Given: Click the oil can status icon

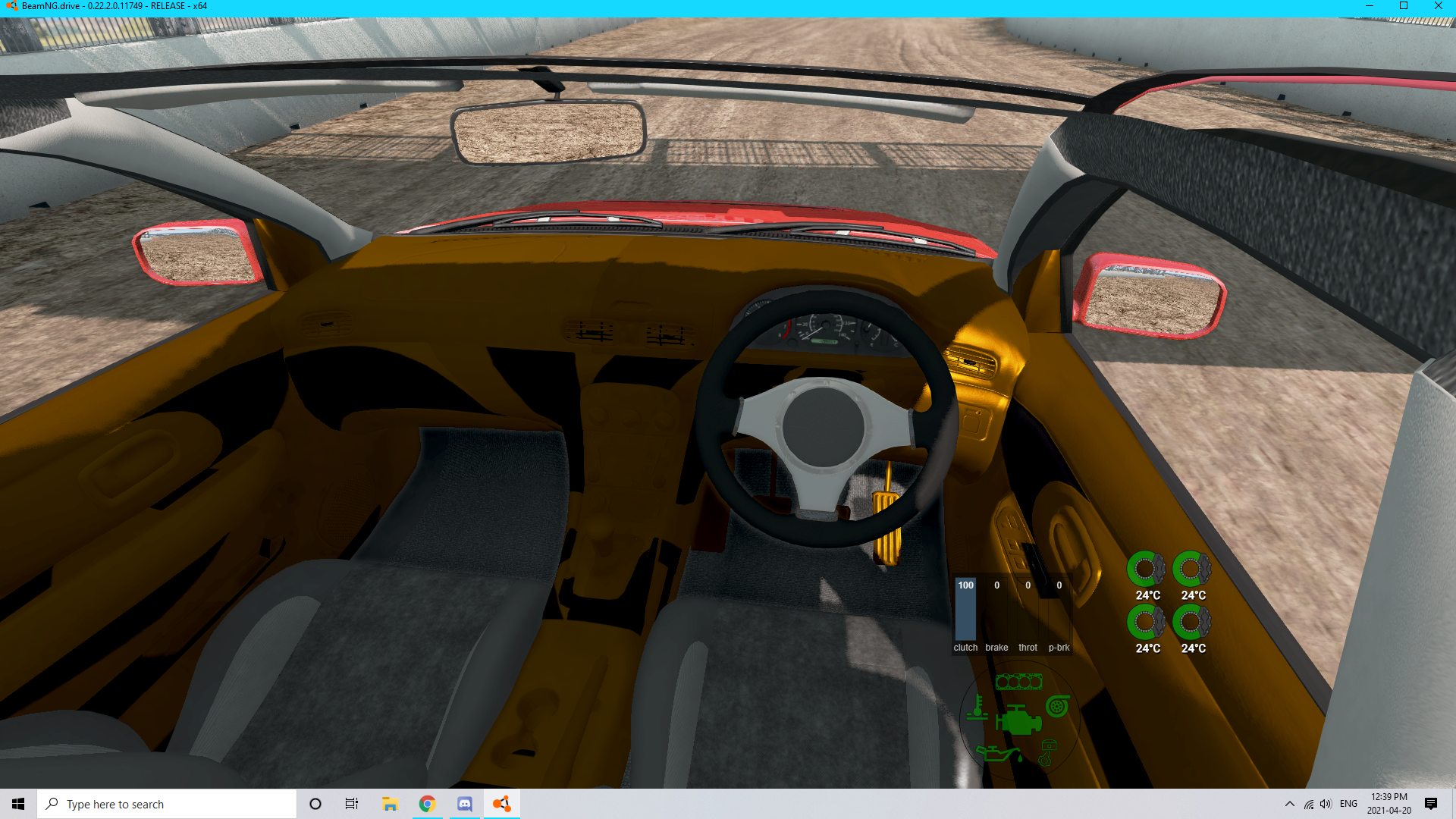Looking at the screenshot, I should point(998,753).
